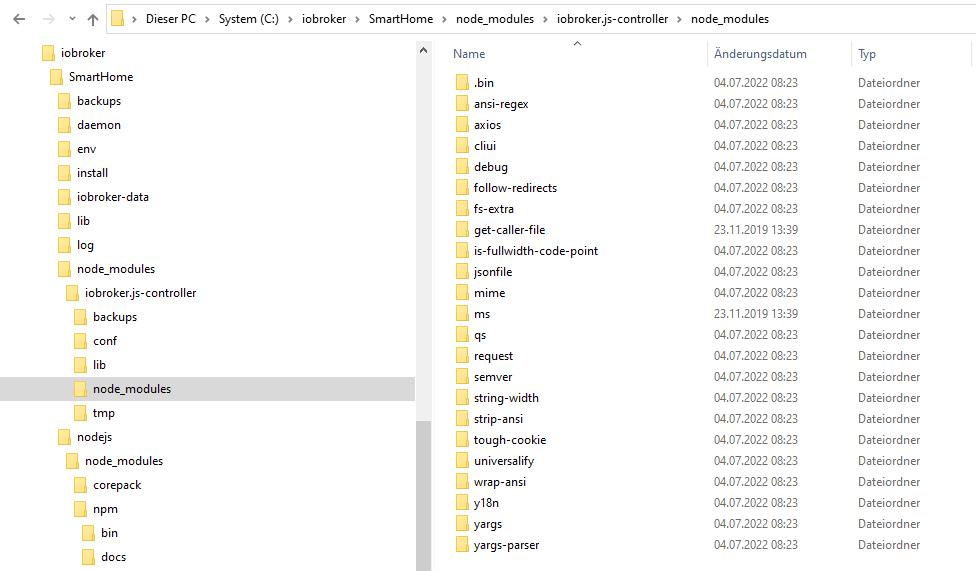
Task: Open chevron dropdown after iobroker.js-controller breadcrumb
Action: pos(680,19)
